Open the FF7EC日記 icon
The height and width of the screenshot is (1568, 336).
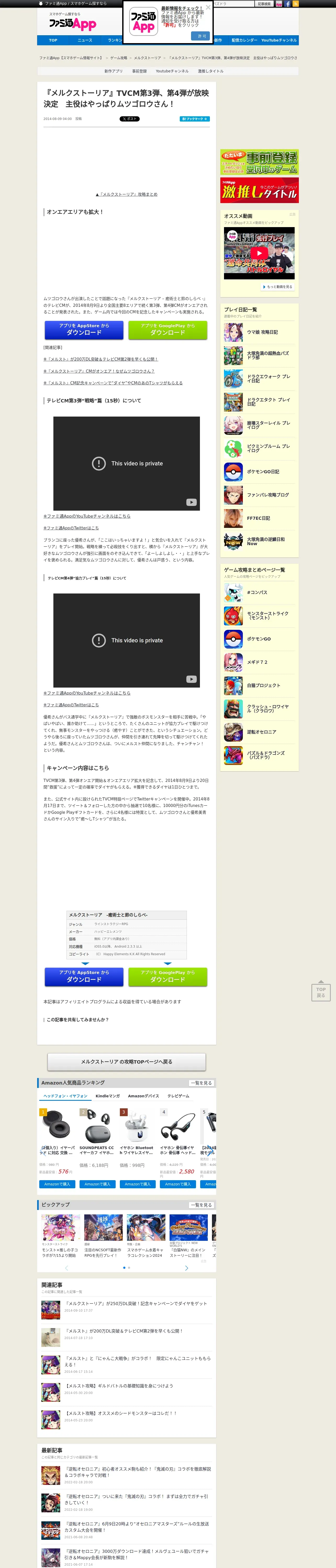click(233, 518)
